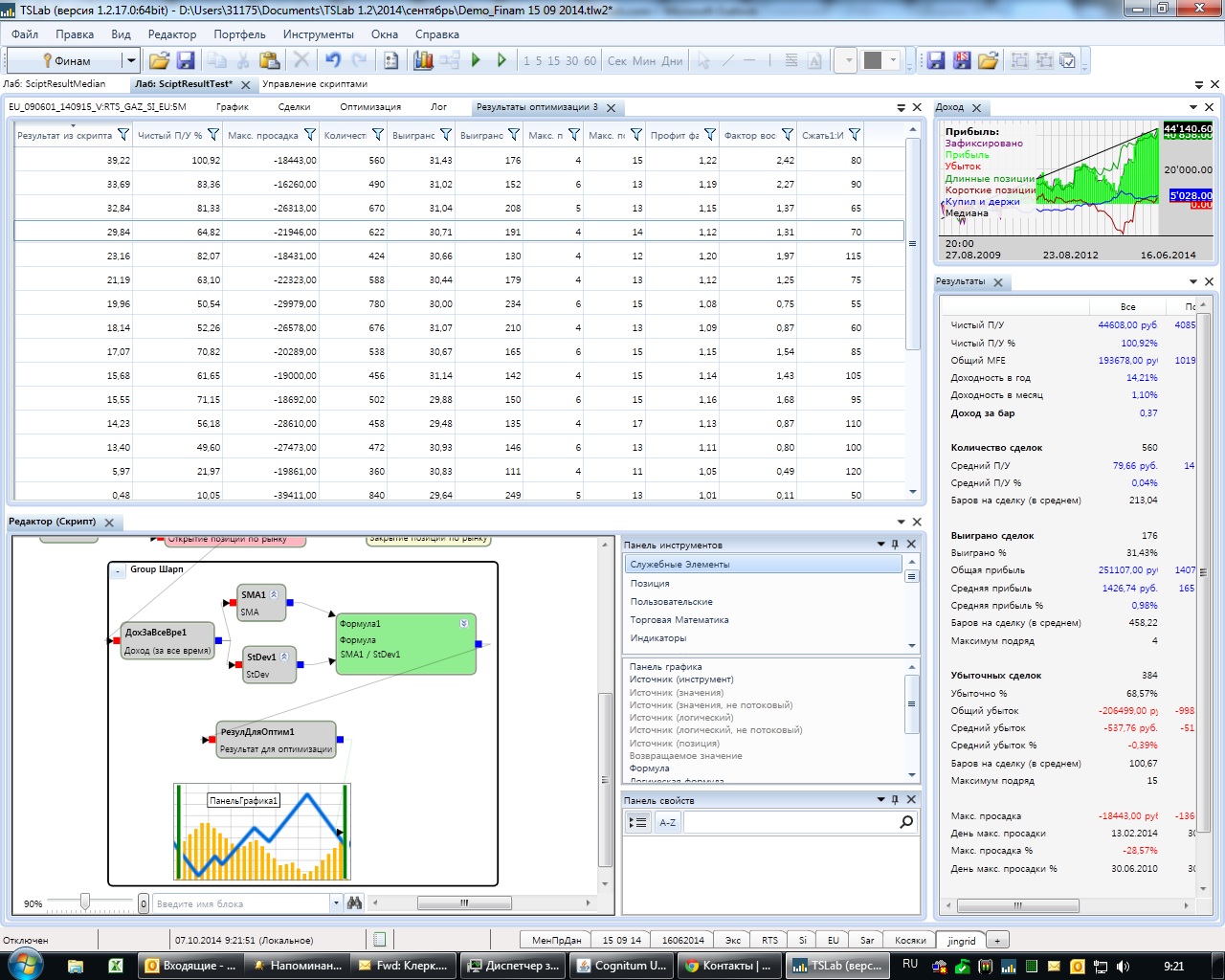Toggle A-Z sorting in properties panel
Viewport: 1225px width, 980px height.
coord(667,822)
